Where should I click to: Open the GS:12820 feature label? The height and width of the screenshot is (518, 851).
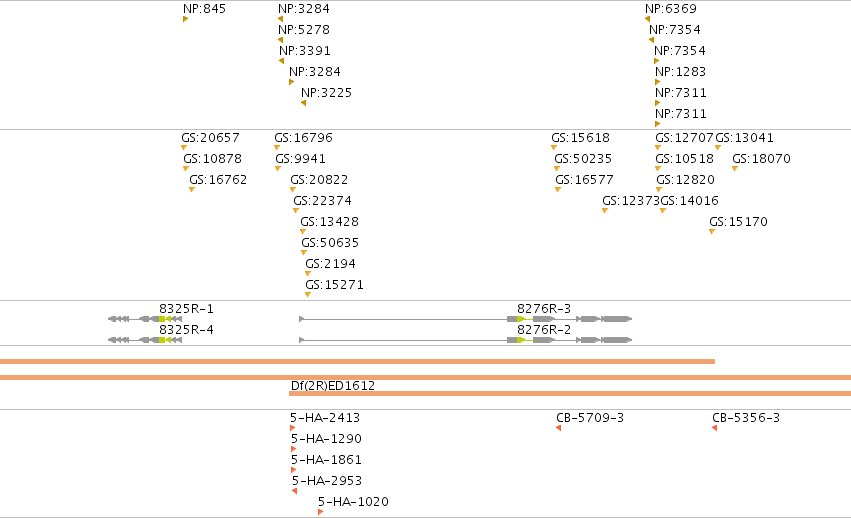pyautogui.click(x=685, y=180)
